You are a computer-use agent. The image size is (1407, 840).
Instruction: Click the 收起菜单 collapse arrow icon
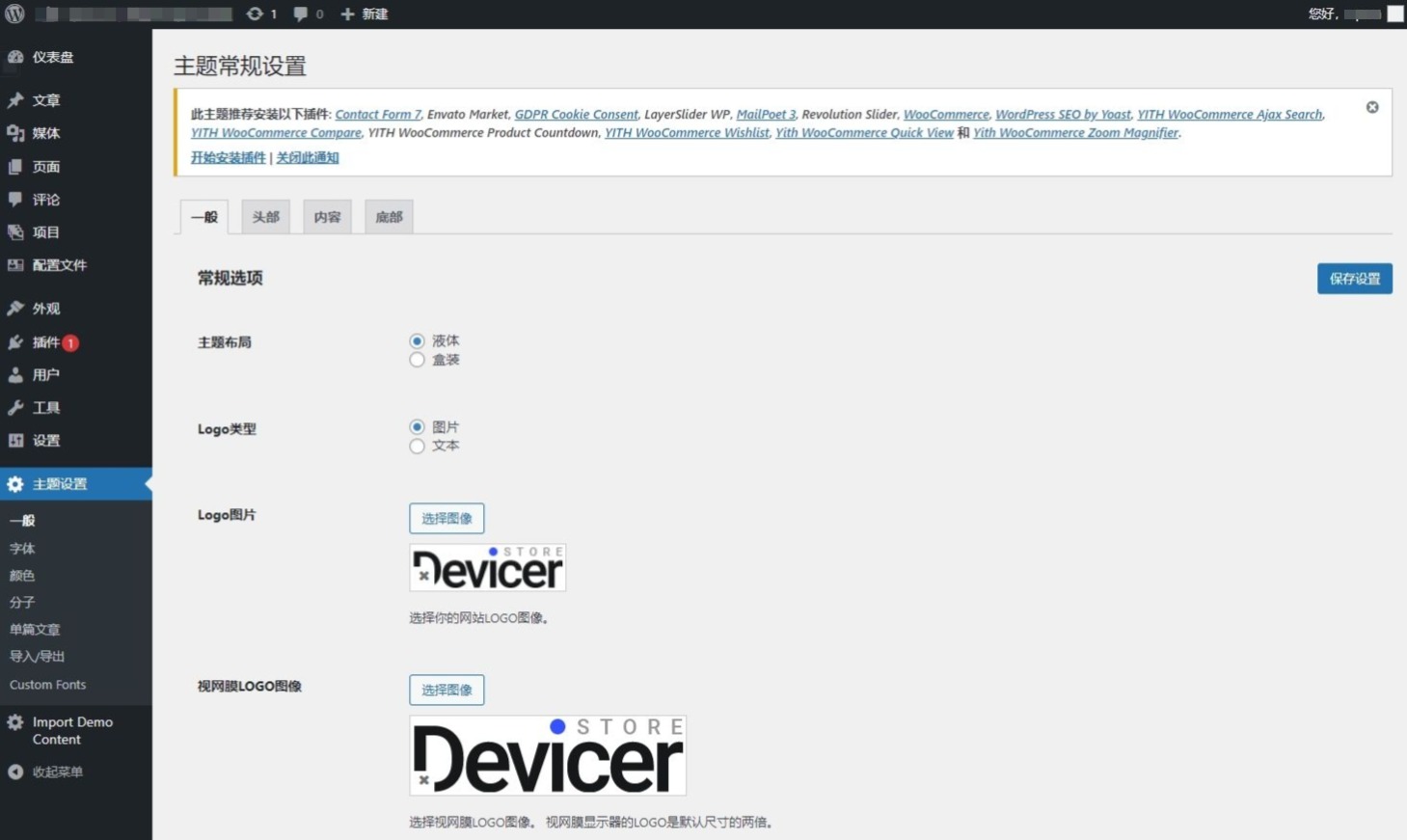pyautogui.click(x=15, y=772)
